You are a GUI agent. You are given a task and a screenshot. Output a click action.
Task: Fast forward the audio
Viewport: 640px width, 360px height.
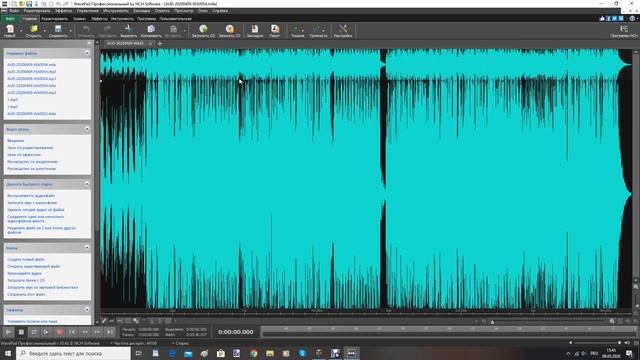(97, 332)
